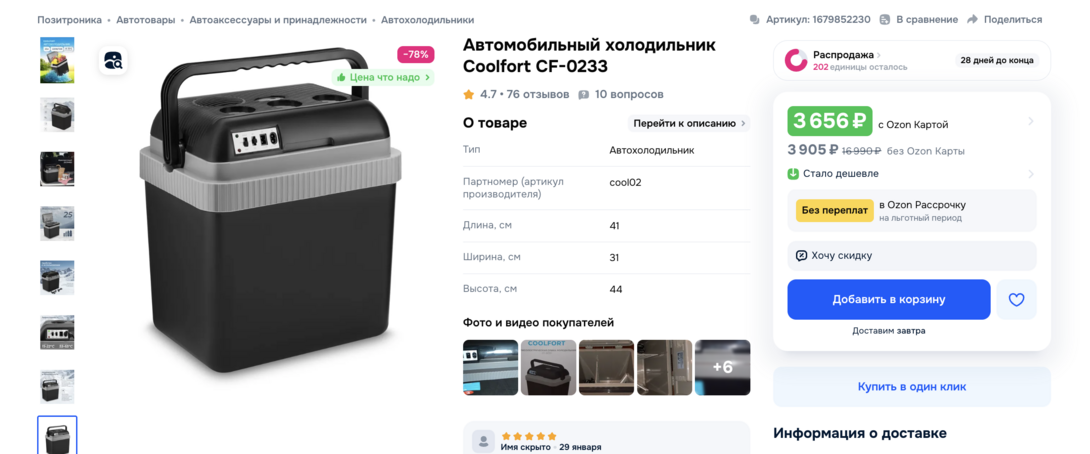Open the Автохолодильники breadcrumb category
Viewport: 1090px width, 454px height.
(x=428, y=19)
